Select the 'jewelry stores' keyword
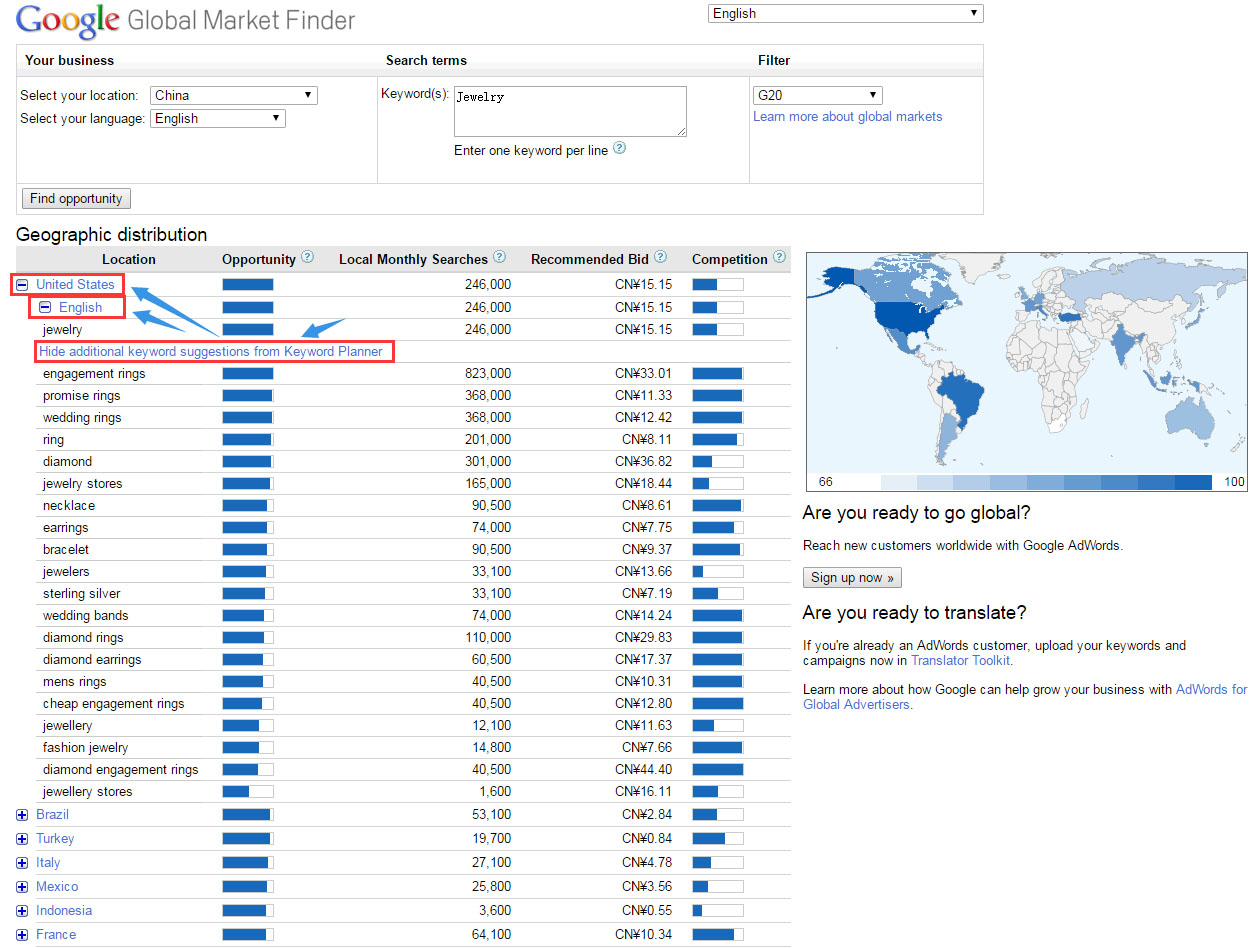 coord(83,483)
